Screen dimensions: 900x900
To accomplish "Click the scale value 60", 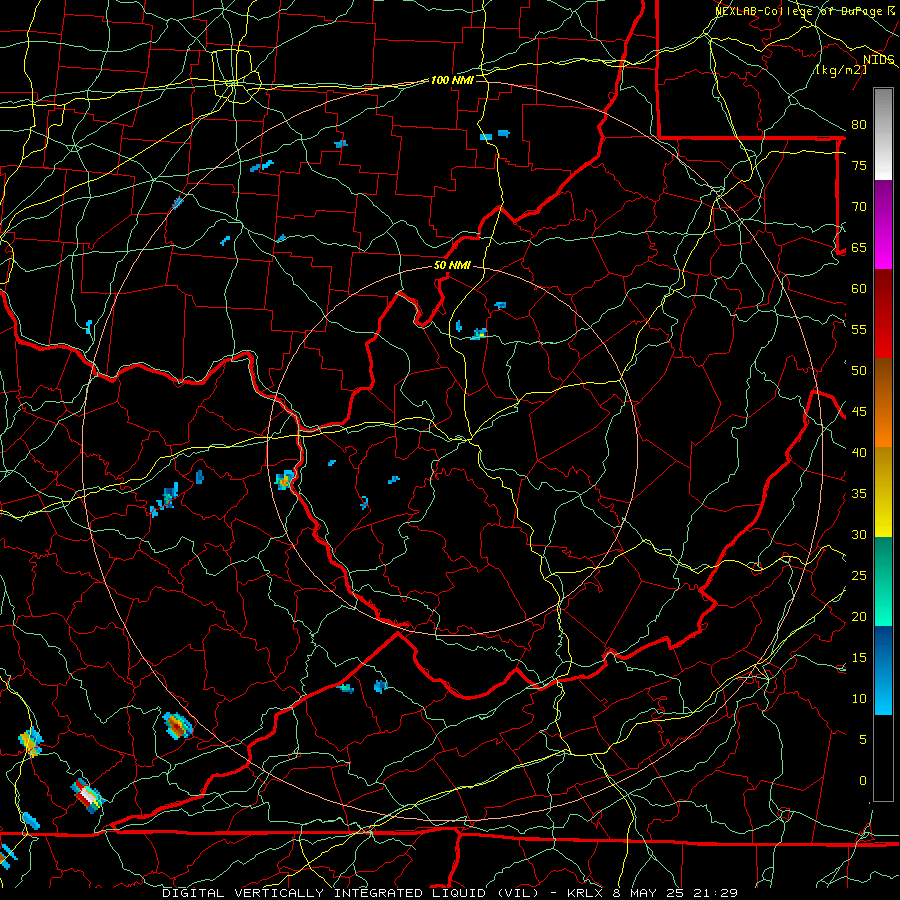I will 859,289.
